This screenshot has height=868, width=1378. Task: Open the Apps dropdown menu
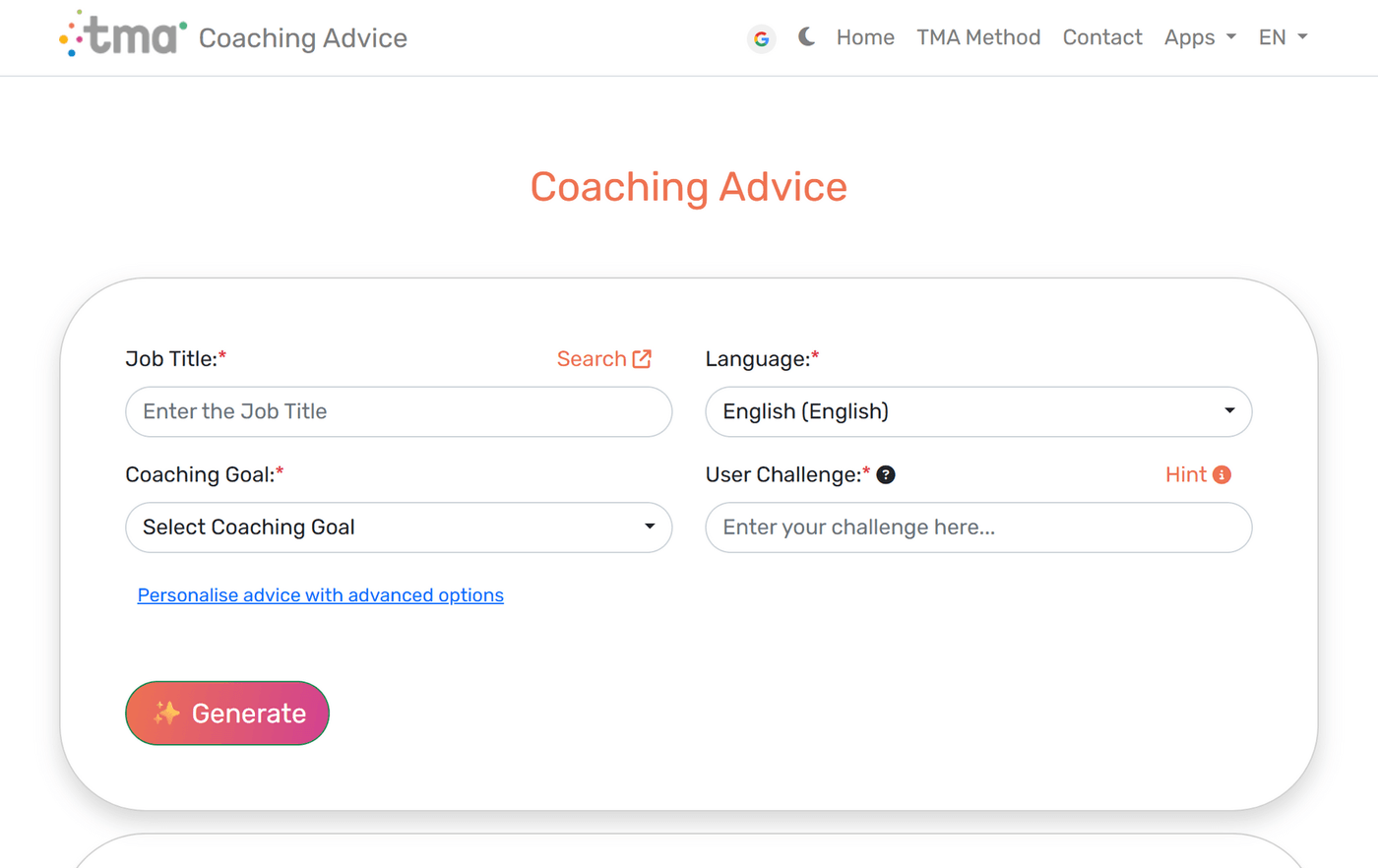pos(1199,37)
